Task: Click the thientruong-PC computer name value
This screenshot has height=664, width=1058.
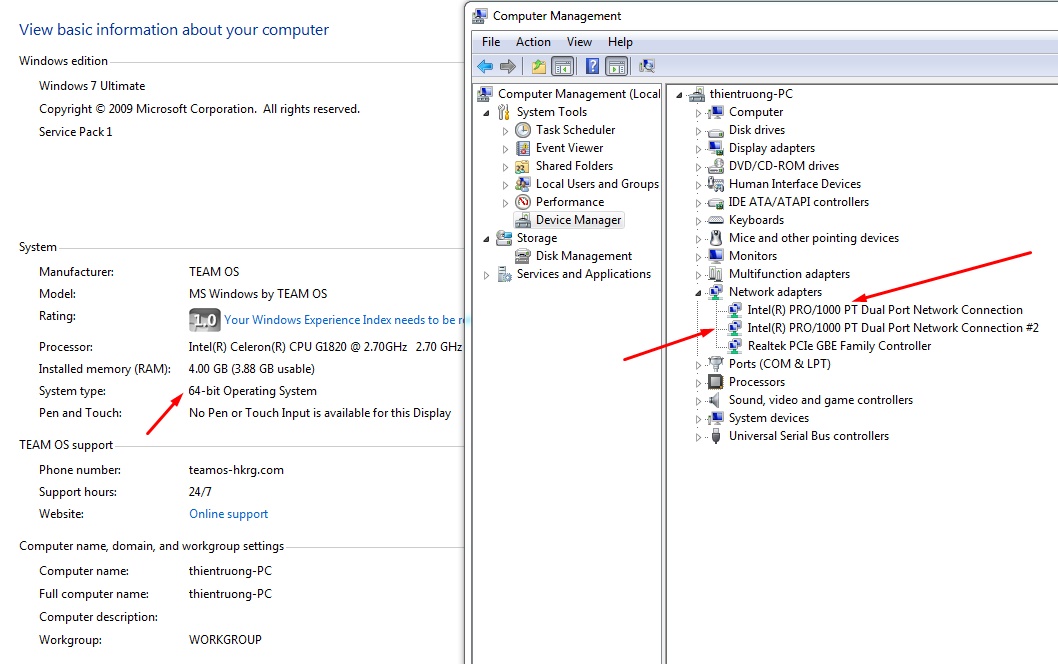Action: (230, 571)
